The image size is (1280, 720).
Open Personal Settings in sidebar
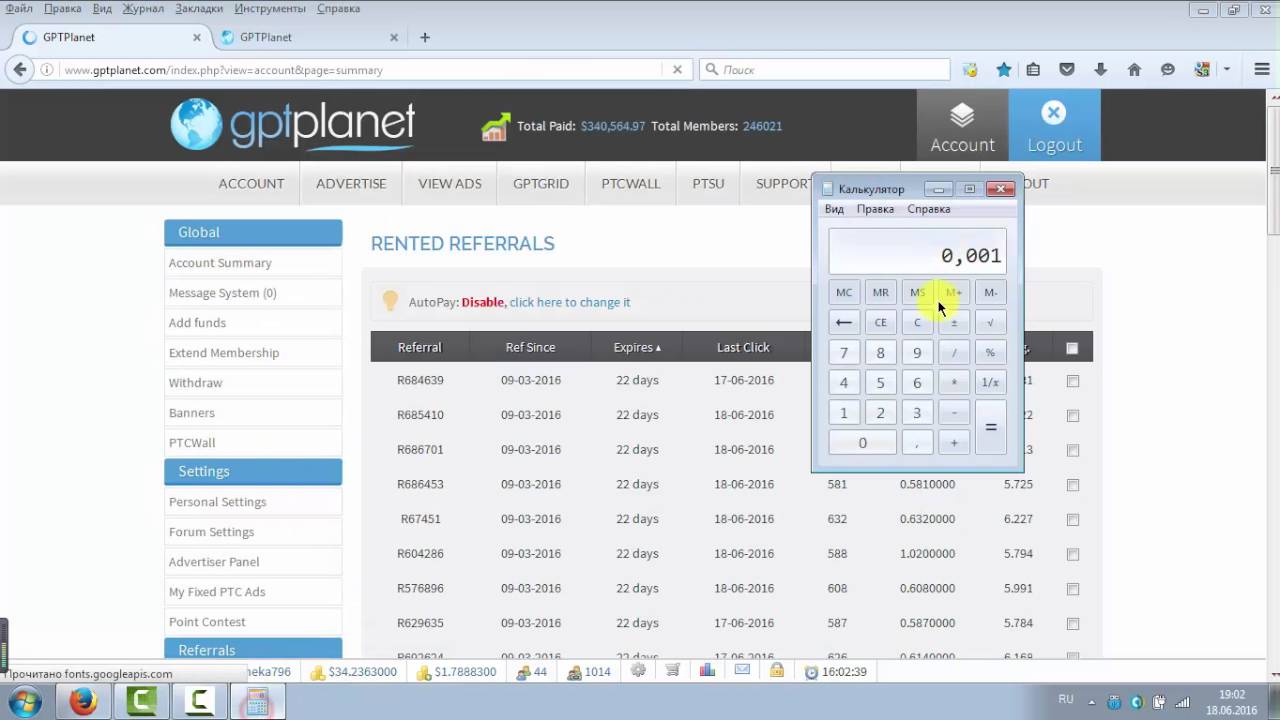(217, 501)
